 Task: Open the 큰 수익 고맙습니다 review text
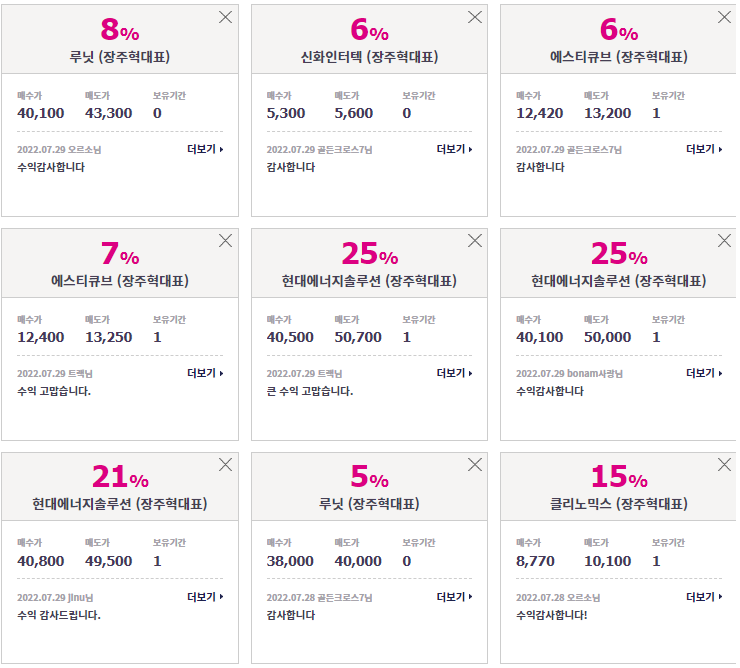pos(310,391)
